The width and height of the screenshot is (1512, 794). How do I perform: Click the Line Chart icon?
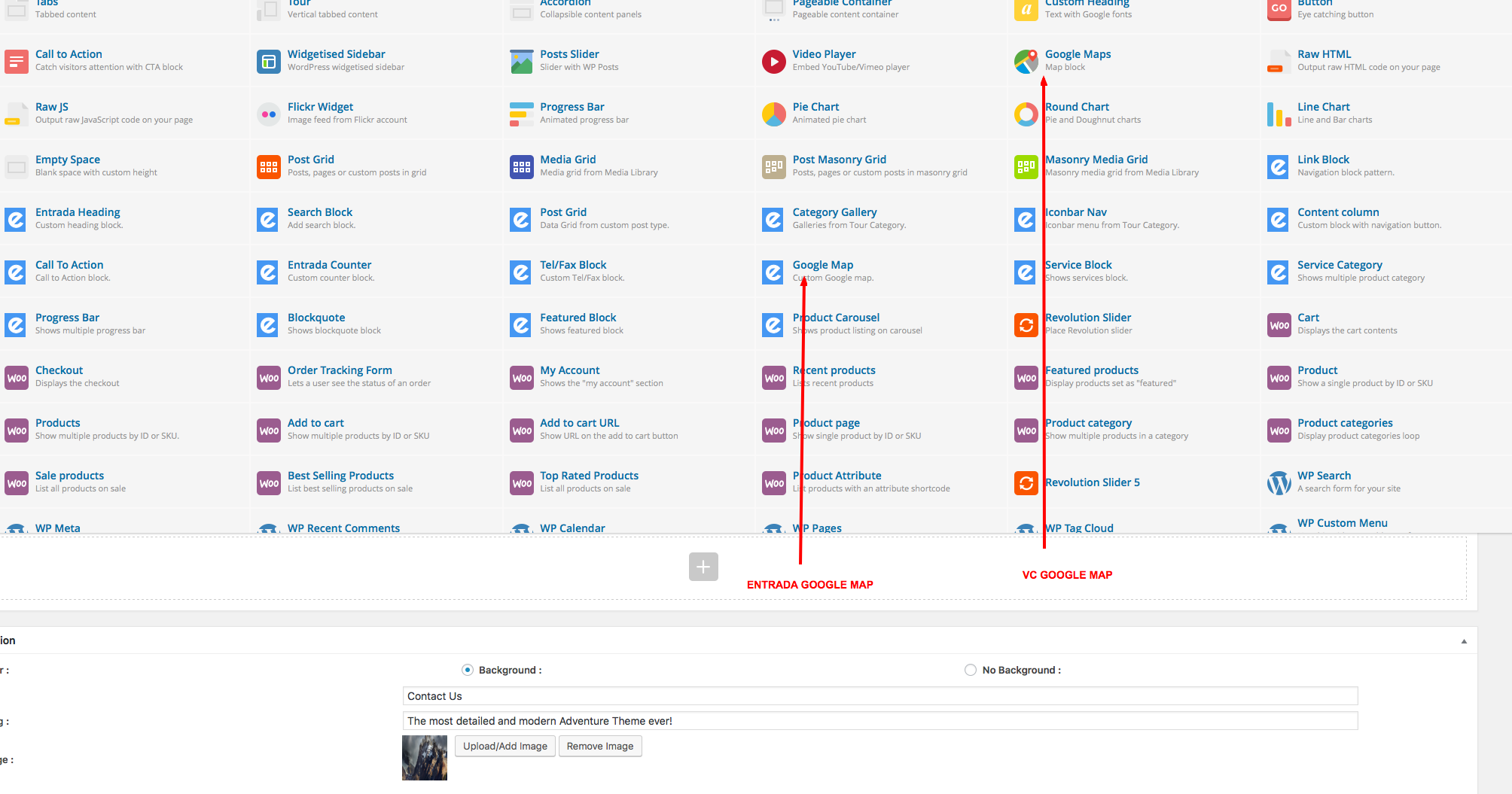coord(1279,114)
